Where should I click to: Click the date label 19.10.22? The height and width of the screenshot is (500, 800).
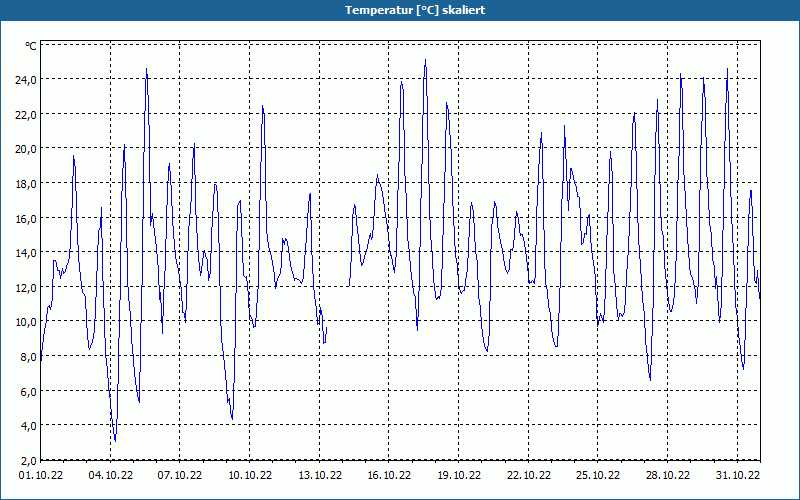(x=459, y=475)
